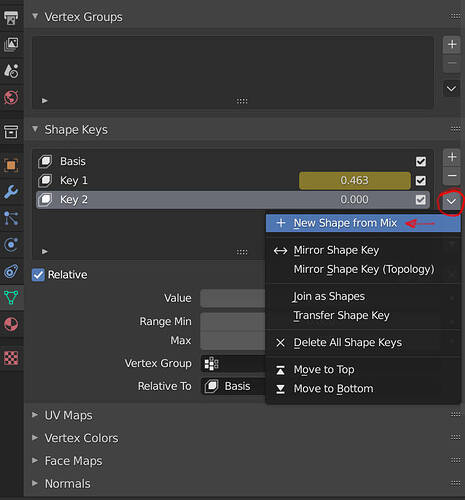Open the Texture properties tab
465x500 pixels.
[x=11, y=358]
